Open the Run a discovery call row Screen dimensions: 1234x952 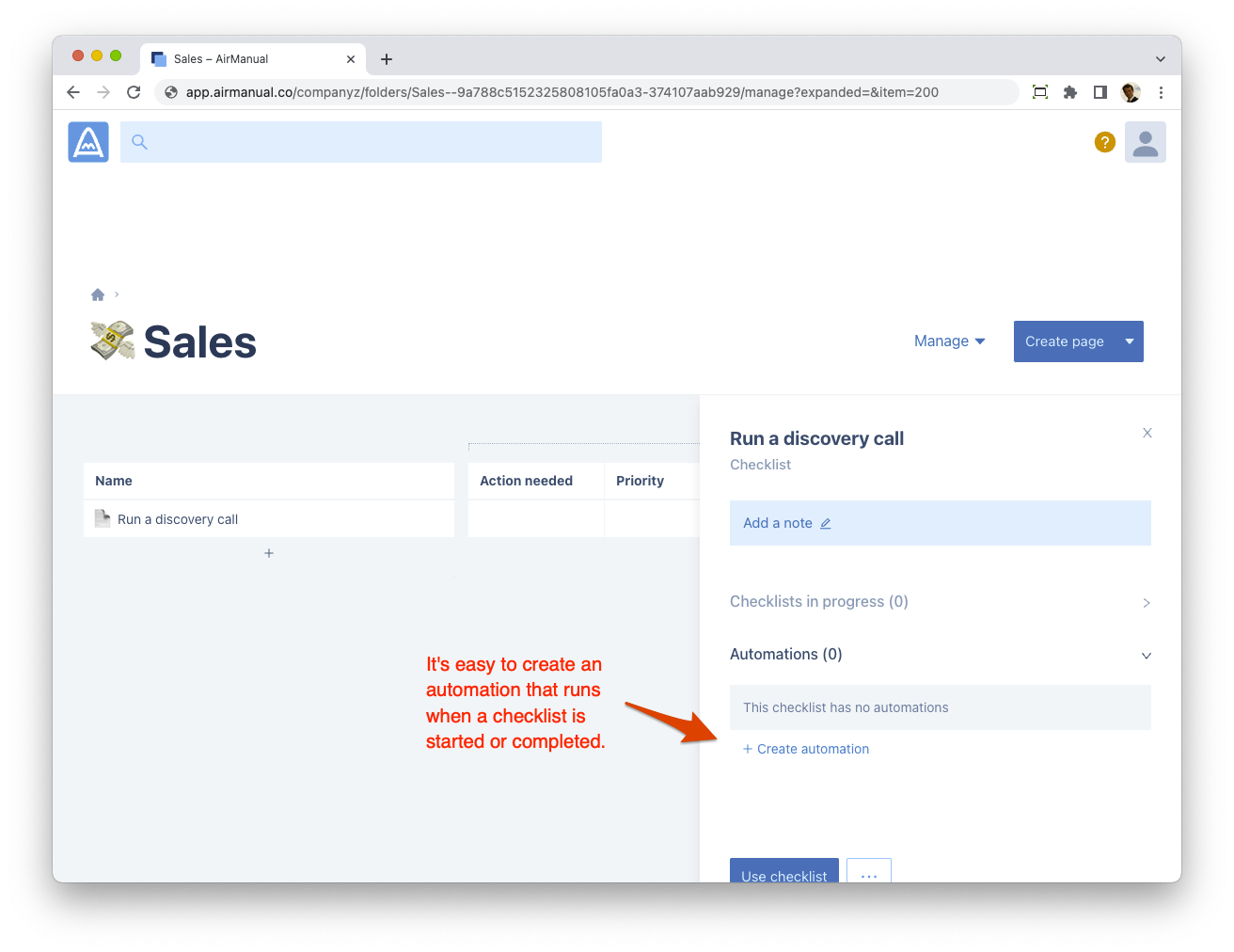(x=269, y=519)
